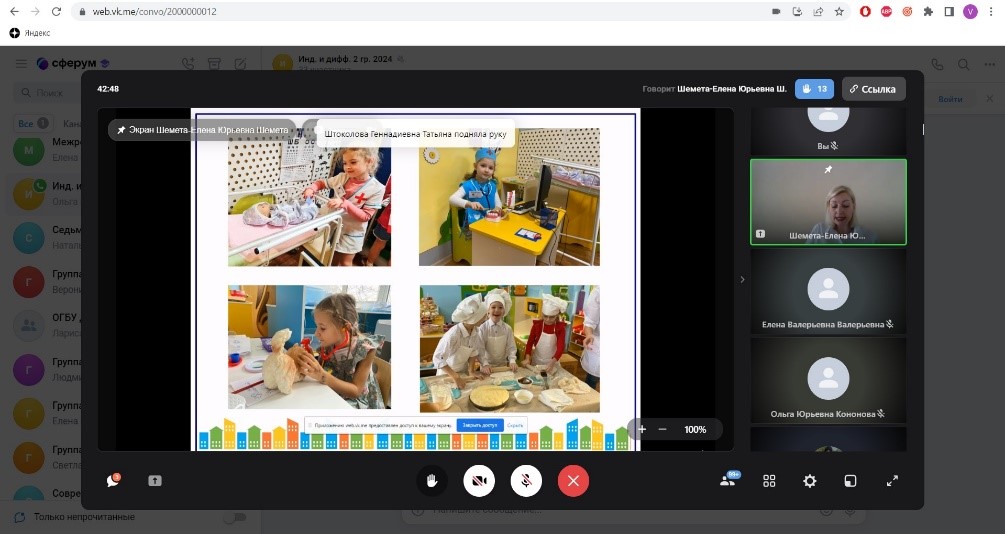Raise hand in the call controls

click(431, 481)
